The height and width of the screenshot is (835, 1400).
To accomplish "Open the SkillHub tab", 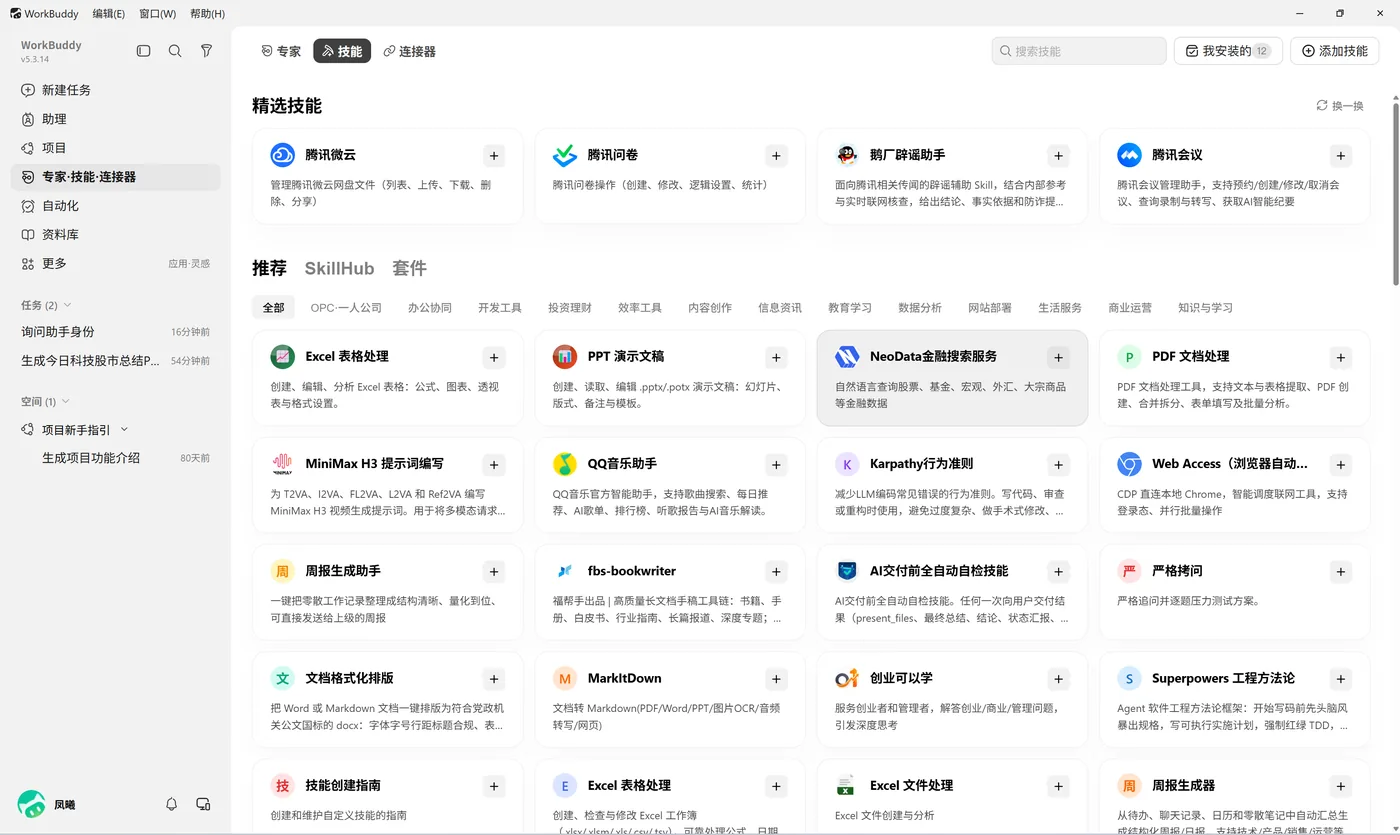I will click(x=339, y=268).
